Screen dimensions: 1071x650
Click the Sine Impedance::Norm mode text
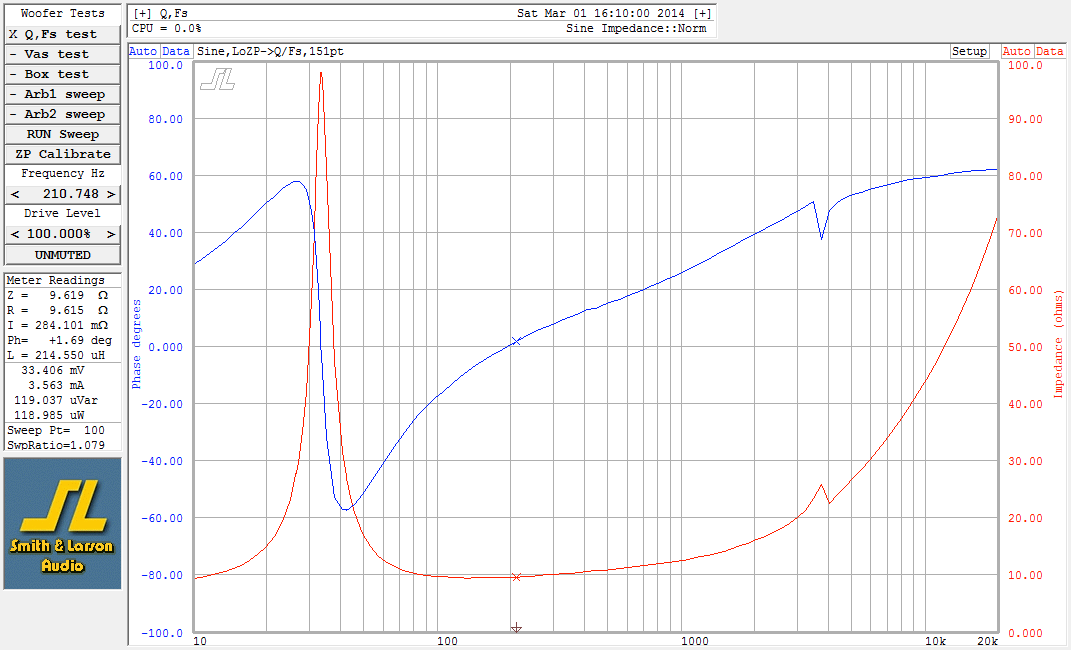coord(636,28)
